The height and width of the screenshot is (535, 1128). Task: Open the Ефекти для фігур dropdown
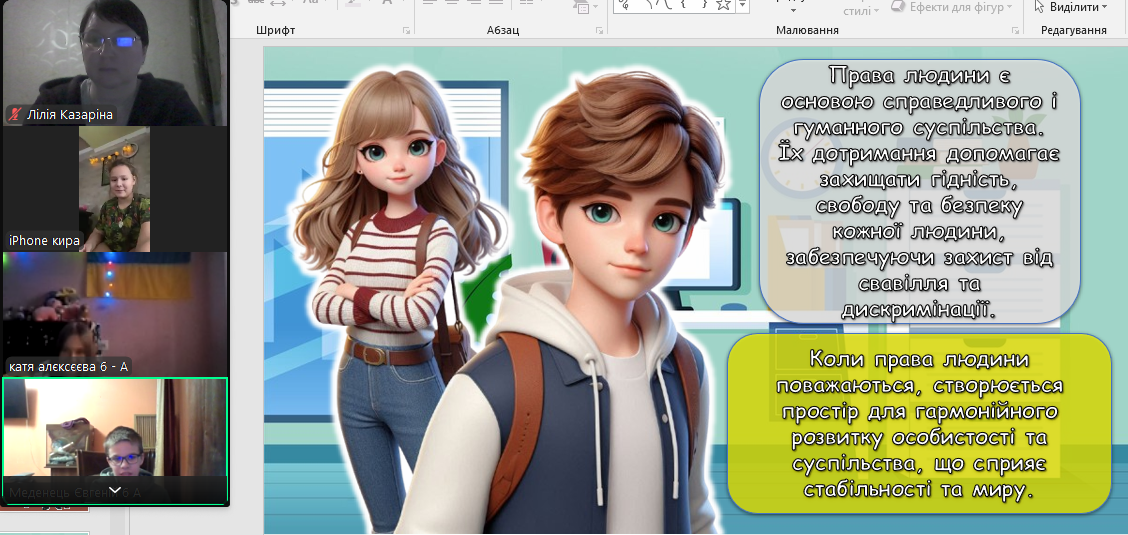[x=958, y=7]
